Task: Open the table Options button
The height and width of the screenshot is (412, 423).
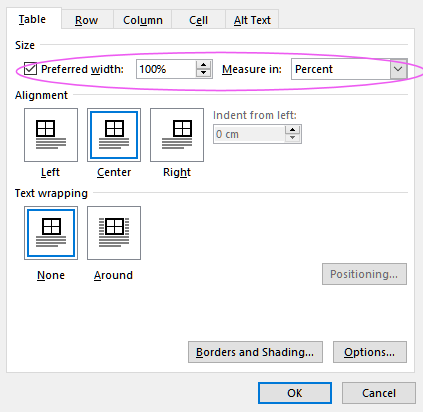Action: (370, 352)
